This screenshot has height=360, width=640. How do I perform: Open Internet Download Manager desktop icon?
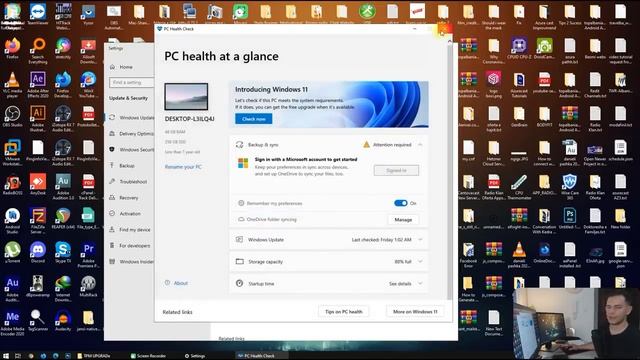(63, 288)
